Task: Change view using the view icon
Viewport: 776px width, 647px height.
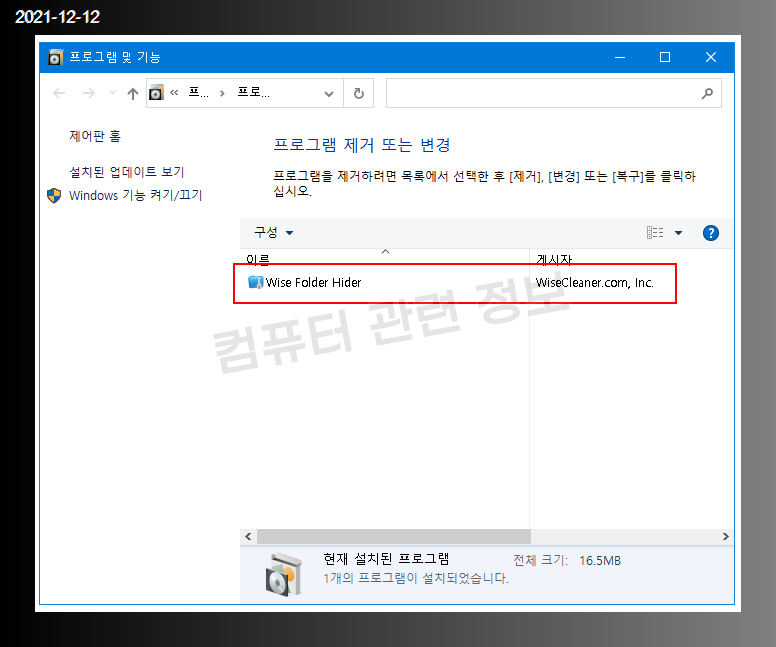Action: coord(655,233)
